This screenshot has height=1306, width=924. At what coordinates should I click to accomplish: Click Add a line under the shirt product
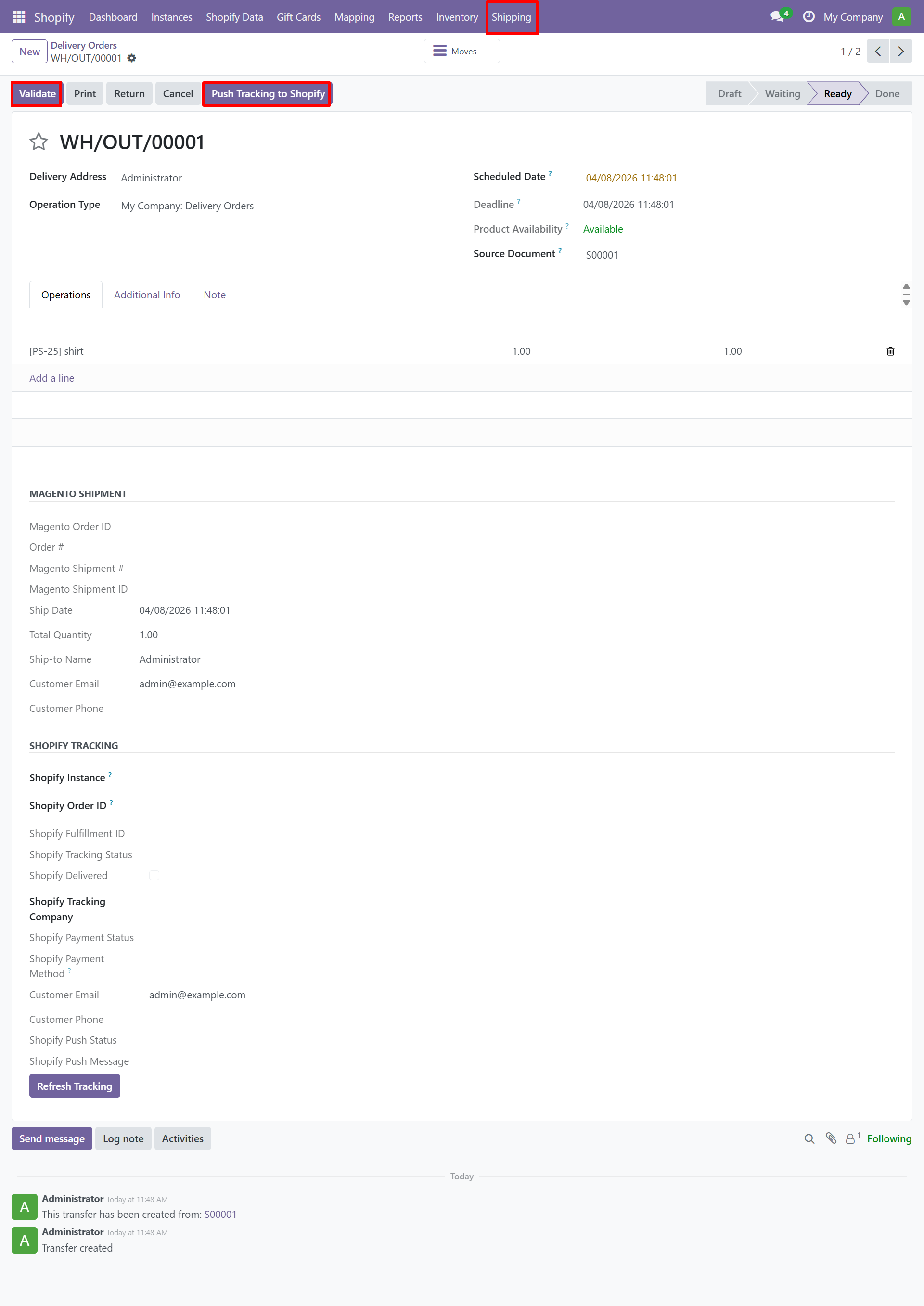51,378
